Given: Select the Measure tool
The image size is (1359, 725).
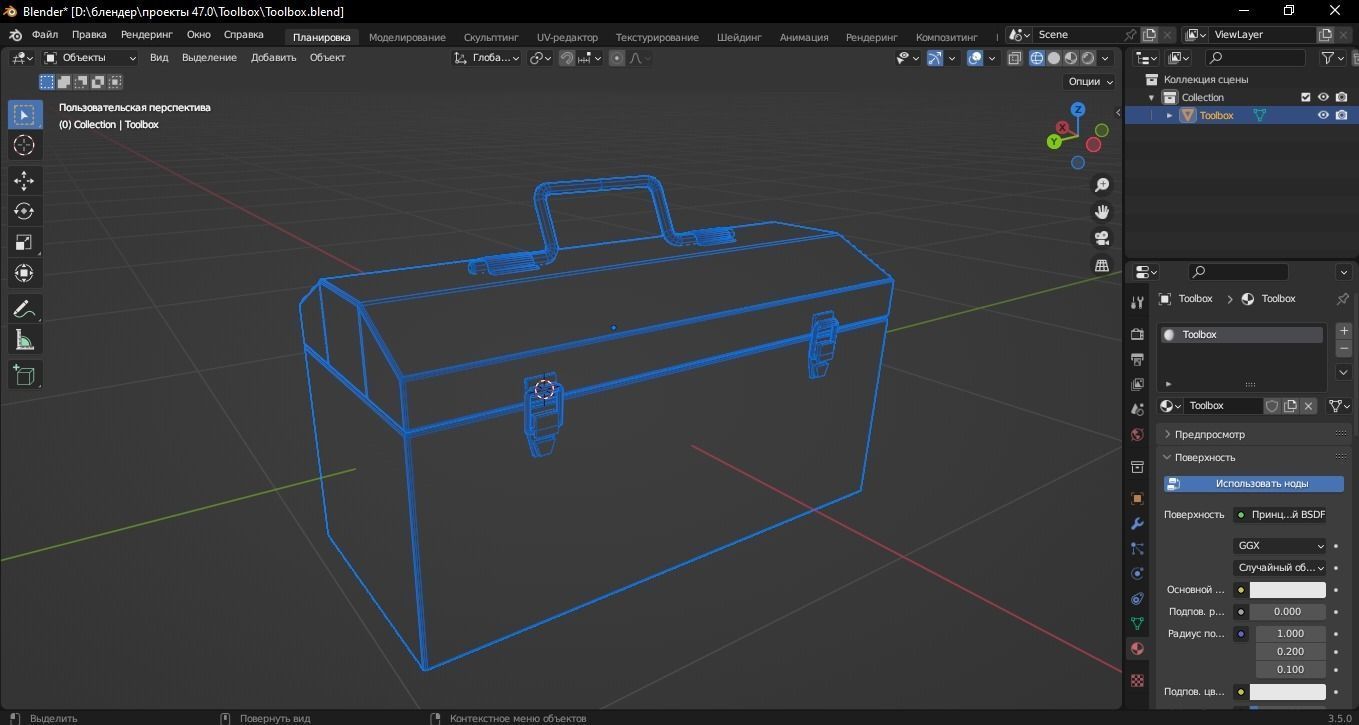Looking at the screenshot, I should [24, 339].
